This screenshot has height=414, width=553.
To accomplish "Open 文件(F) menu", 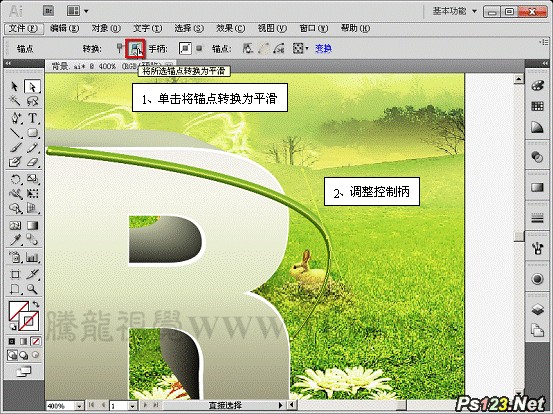I will coord(23,29).
